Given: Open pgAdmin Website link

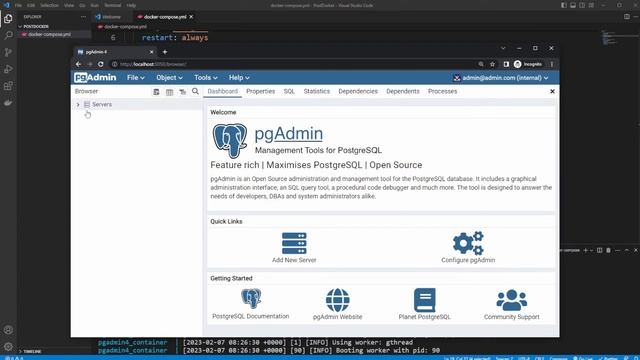Looking at the screenshot, I should pyautogui.click(x=338, y=304).
